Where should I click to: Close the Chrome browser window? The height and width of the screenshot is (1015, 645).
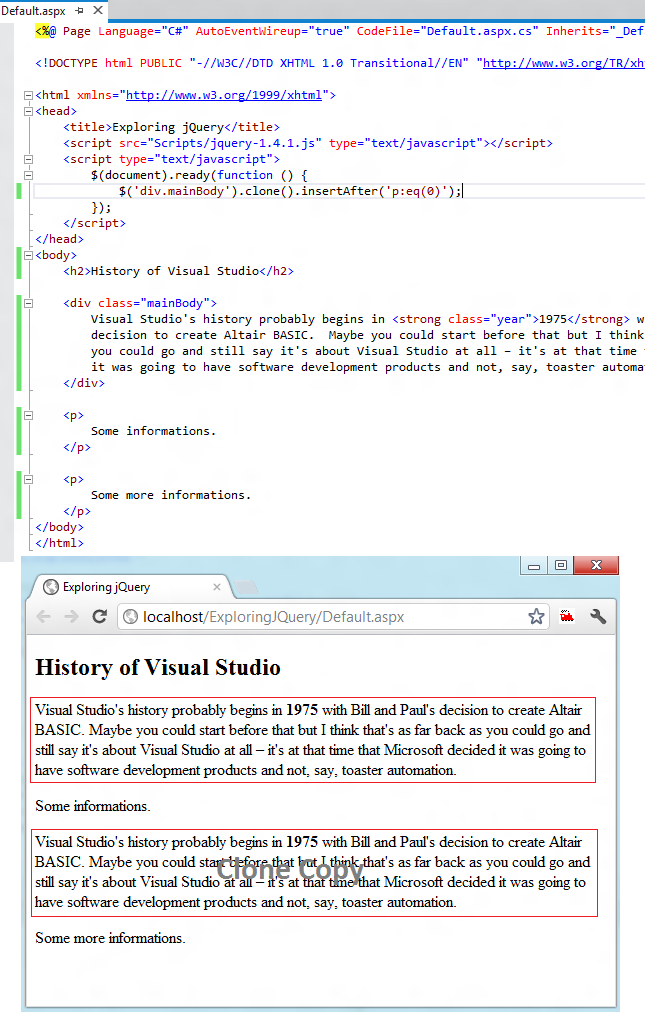click(x=596, y=565)
